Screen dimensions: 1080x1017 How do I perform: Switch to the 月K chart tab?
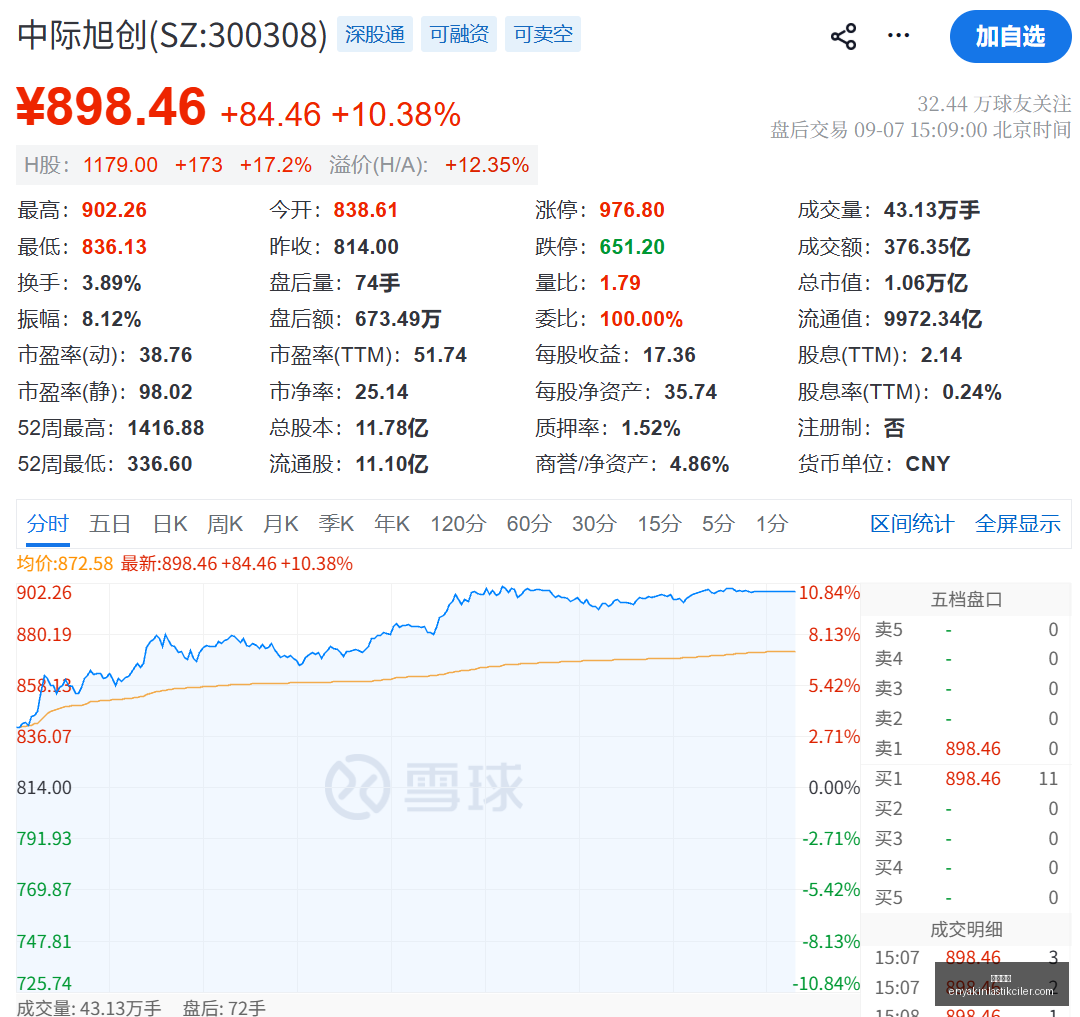280,524
